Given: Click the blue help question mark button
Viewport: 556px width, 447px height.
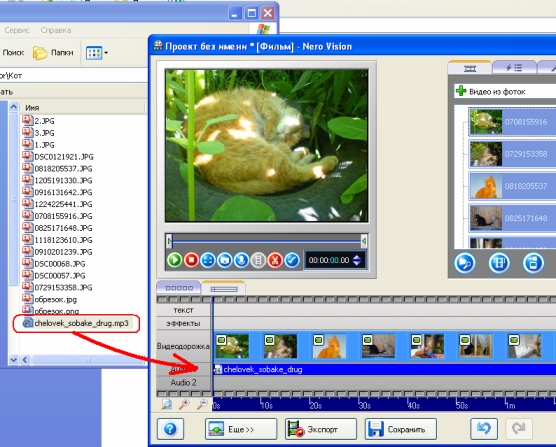Looking at the screenshot, I should click(x=171, y=429).
